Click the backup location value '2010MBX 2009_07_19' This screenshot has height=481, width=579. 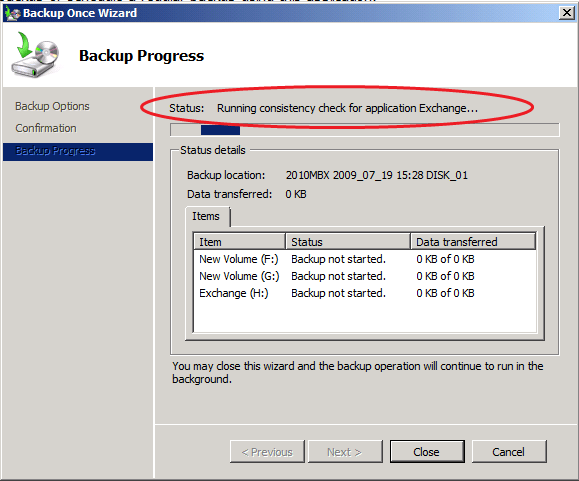click(377, 175)
